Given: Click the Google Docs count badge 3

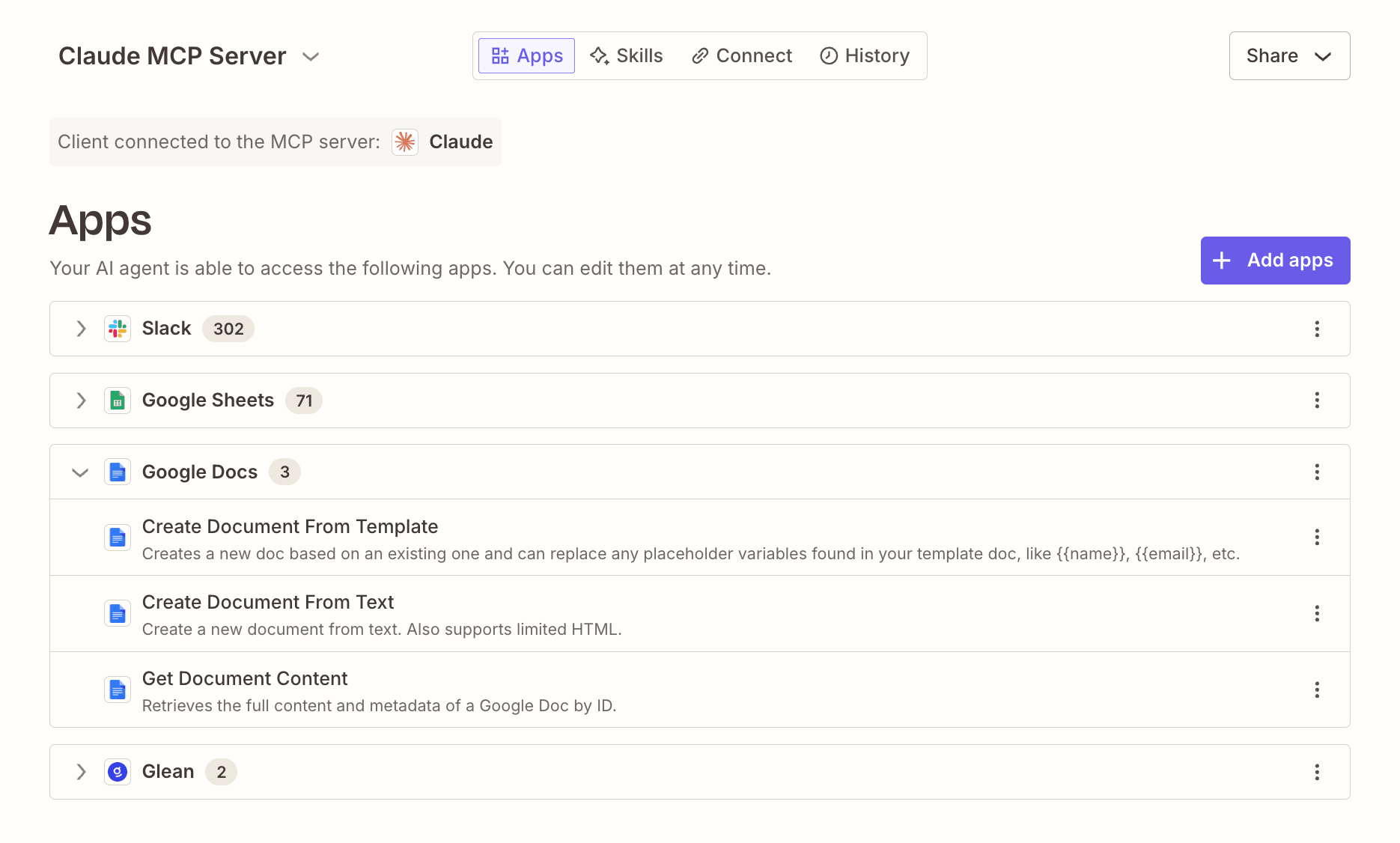Looking at the screenshot, I should tap(284, 472).
